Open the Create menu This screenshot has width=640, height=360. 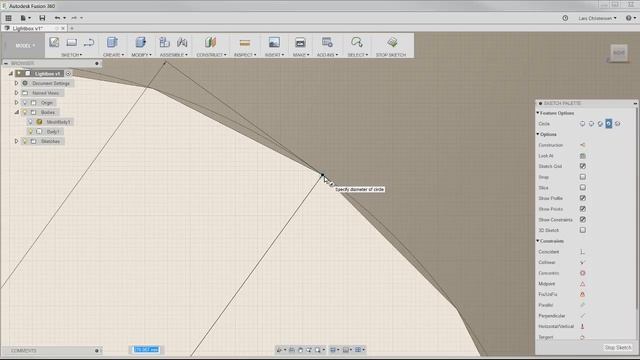tap(113, 55)
